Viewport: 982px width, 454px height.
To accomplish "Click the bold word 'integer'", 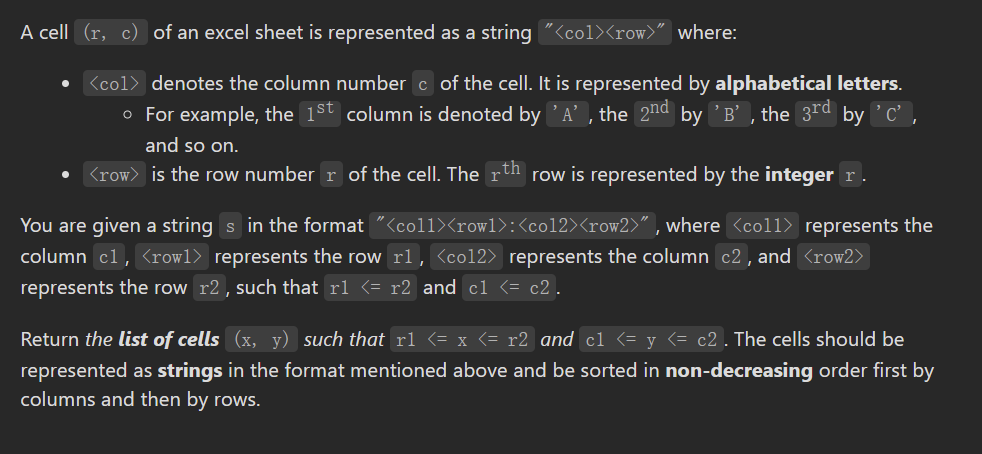I will point(799,175).
